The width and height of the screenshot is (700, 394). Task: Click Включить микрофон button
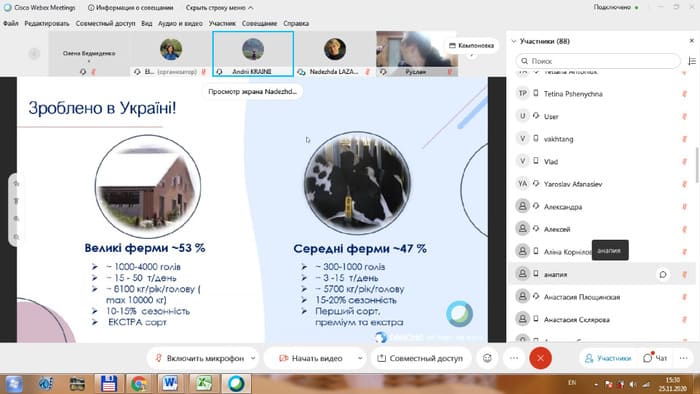200,358
